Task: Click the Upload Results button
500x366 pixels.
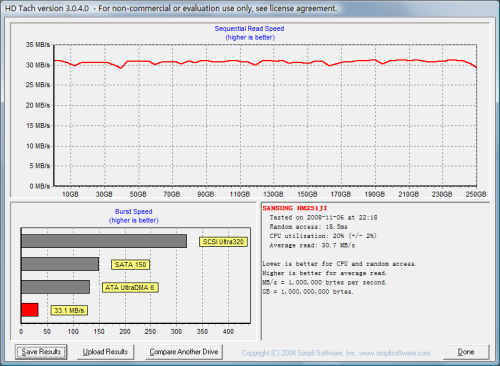Action: click(x=105, y=352)
